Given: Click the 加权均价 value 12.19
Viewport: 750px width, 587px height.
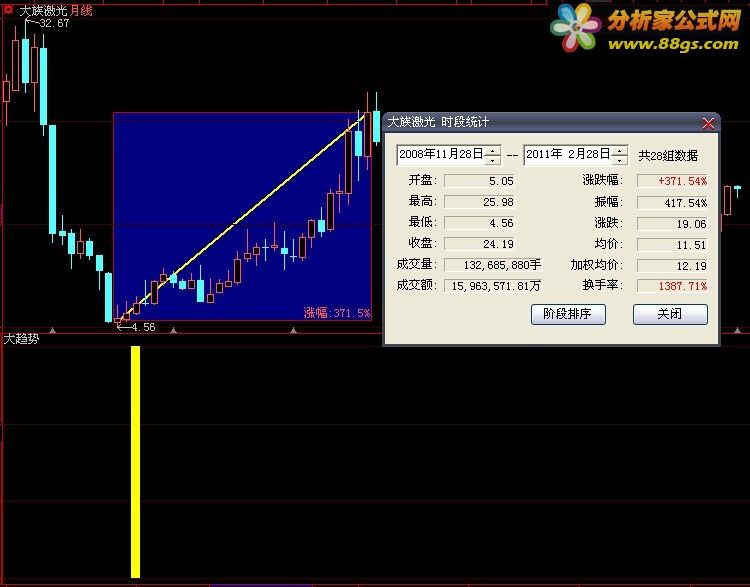Looking at the screenshot, I should [x=672, y=266].
